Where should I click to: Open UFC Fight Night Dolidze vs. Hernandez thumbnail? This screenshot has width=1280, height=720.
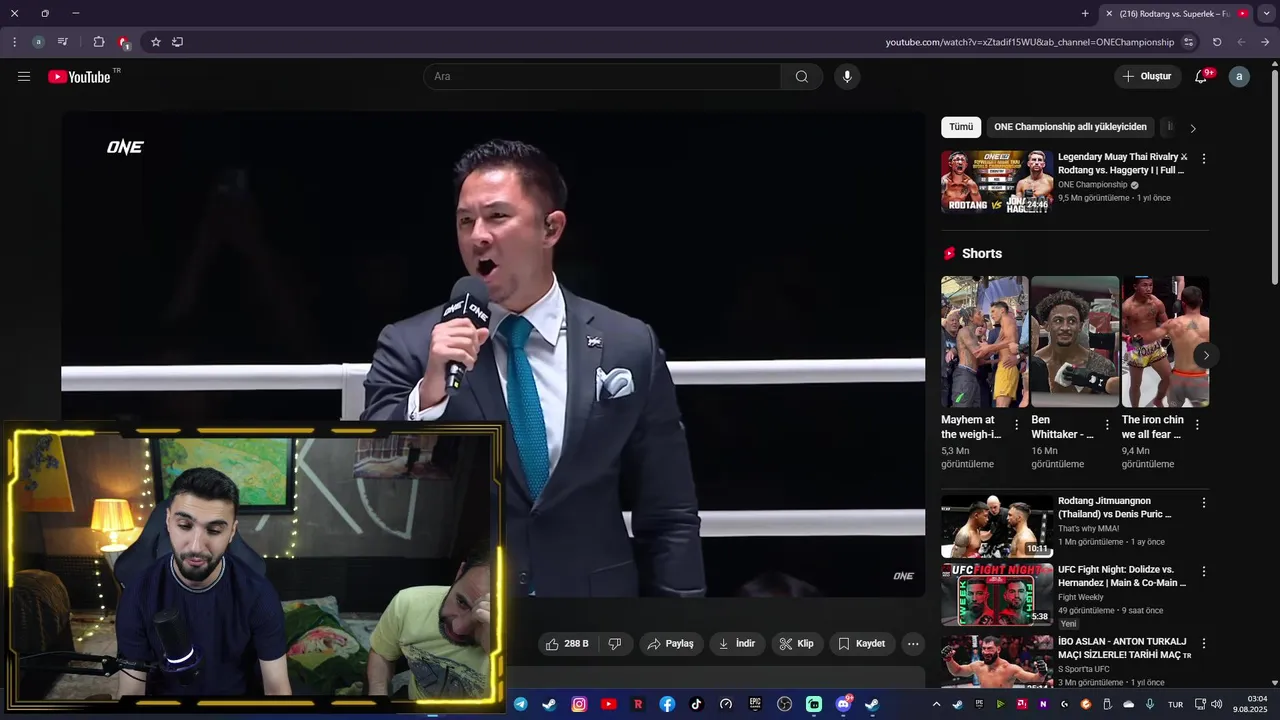point(996,594)
